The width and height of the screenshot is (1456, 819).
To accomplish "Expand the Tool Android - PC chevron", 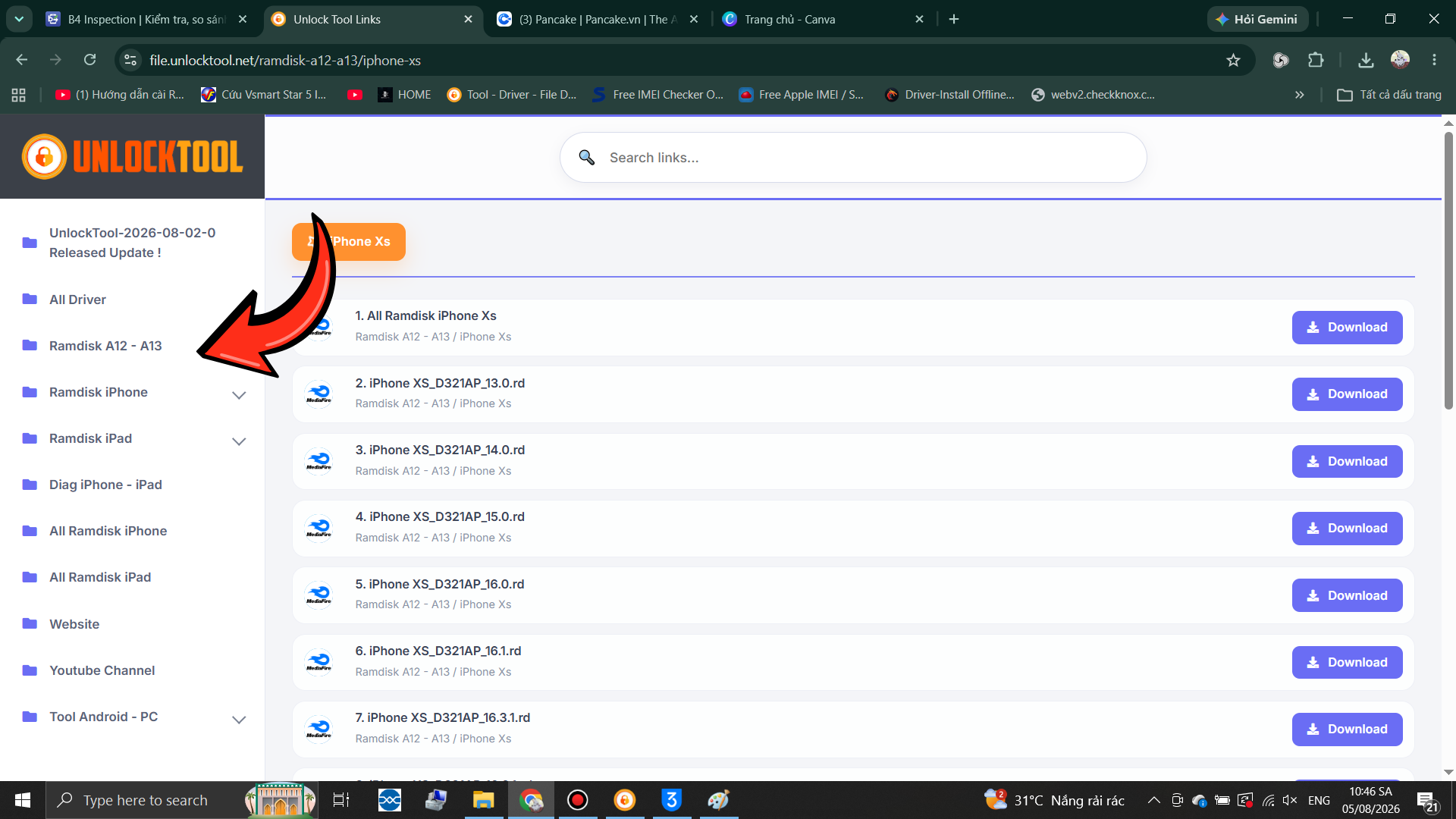I will tap(239, 720).
